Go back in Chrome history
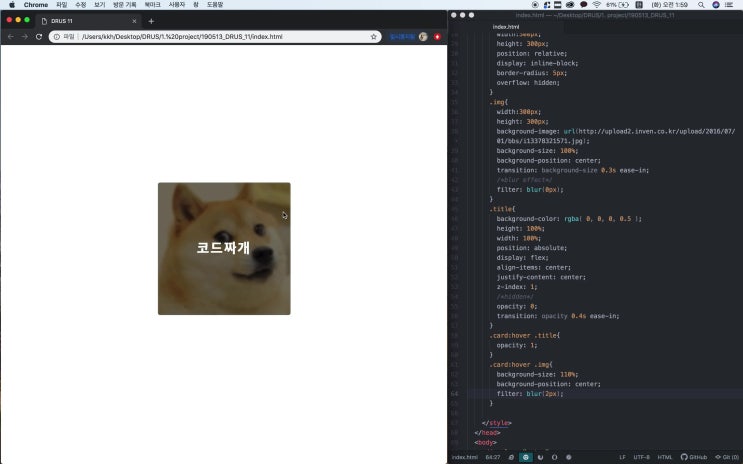Viewport: 743px width, 464px height. pyautogui.click(x=10, y=36)
